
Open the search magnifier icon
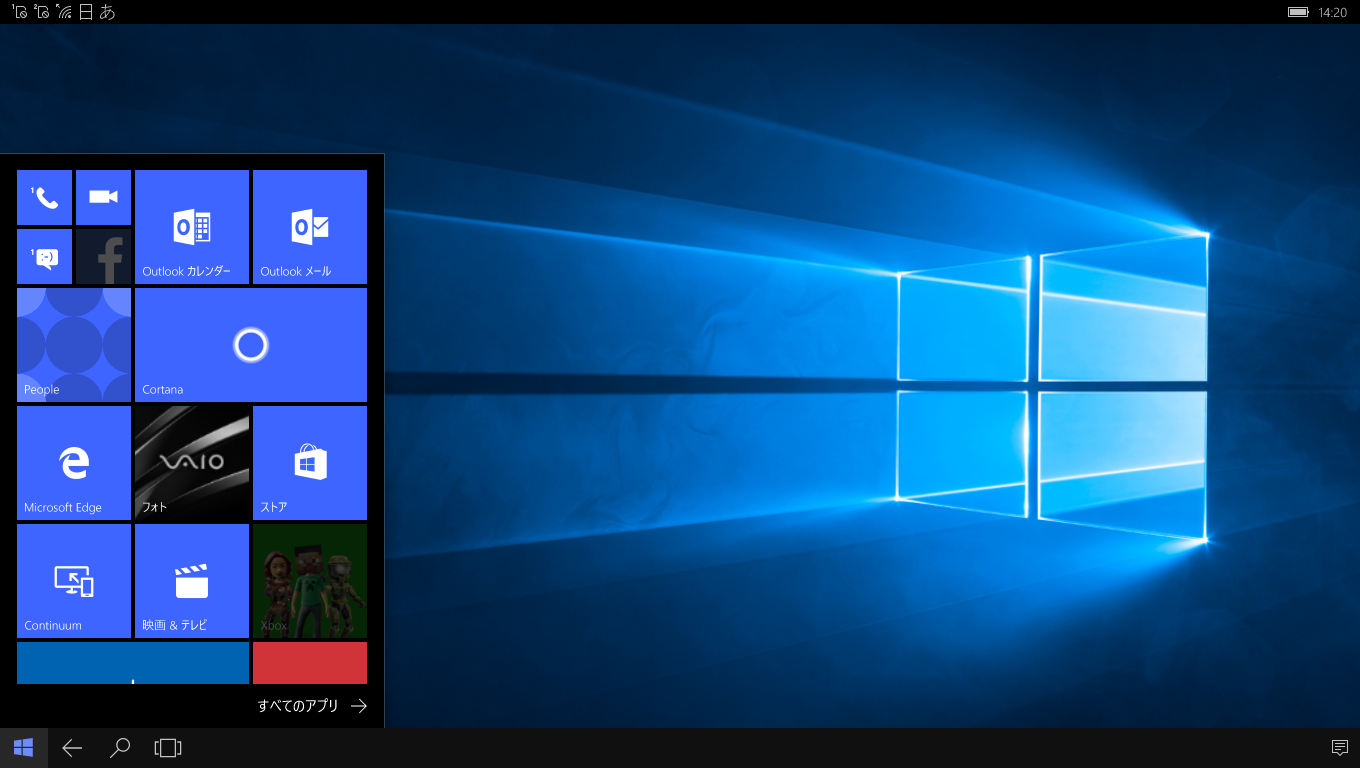[x=120, y=748]
